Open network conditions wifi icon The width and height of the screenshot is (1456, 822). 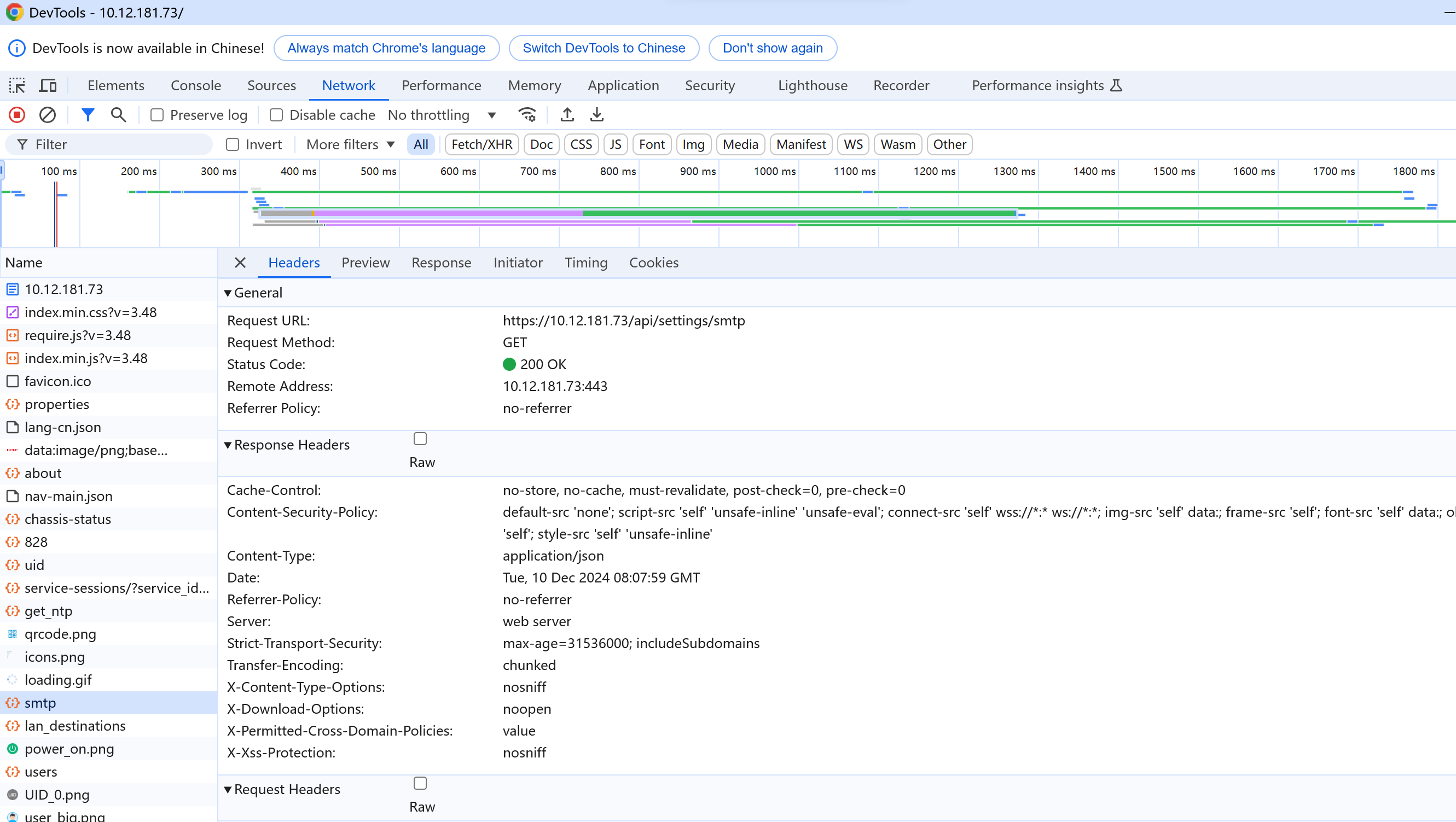[x=527, y=115]
